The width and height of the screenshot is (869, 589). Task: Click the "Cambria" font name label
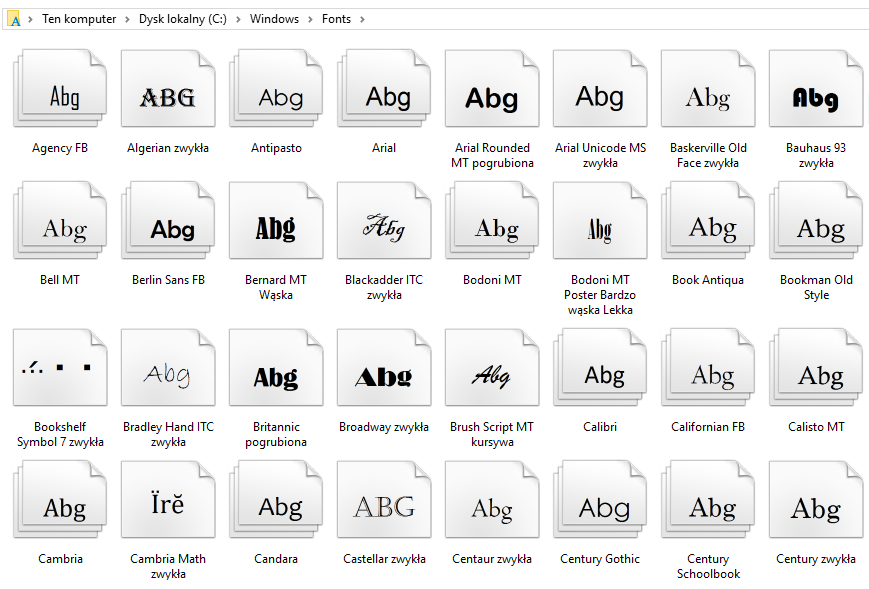(60, 559)
